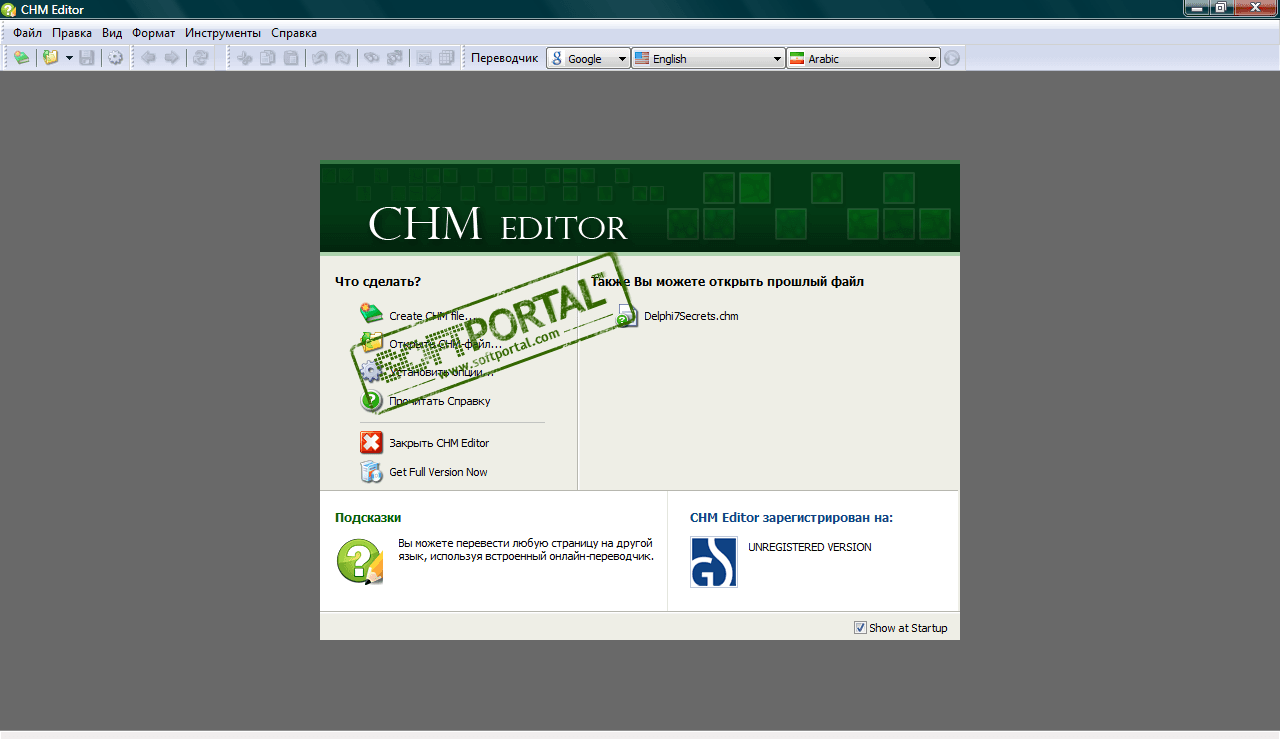Open the Arabic target language dropdown
The image size is (1280, 740).
(864, 58)
